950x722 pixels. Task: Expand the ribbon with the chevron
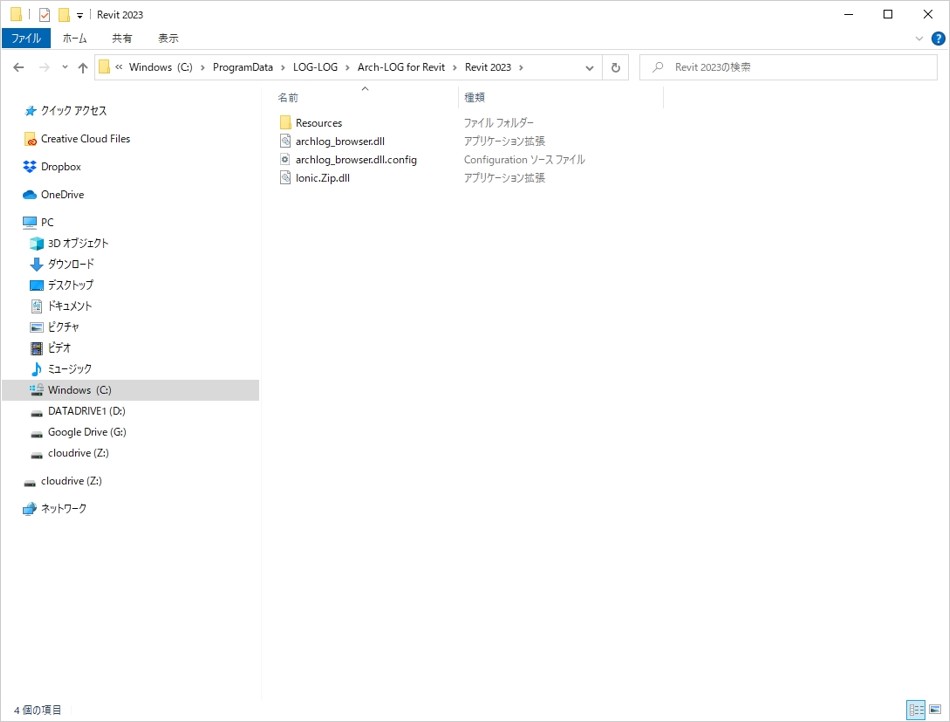[x=918, y=39]
